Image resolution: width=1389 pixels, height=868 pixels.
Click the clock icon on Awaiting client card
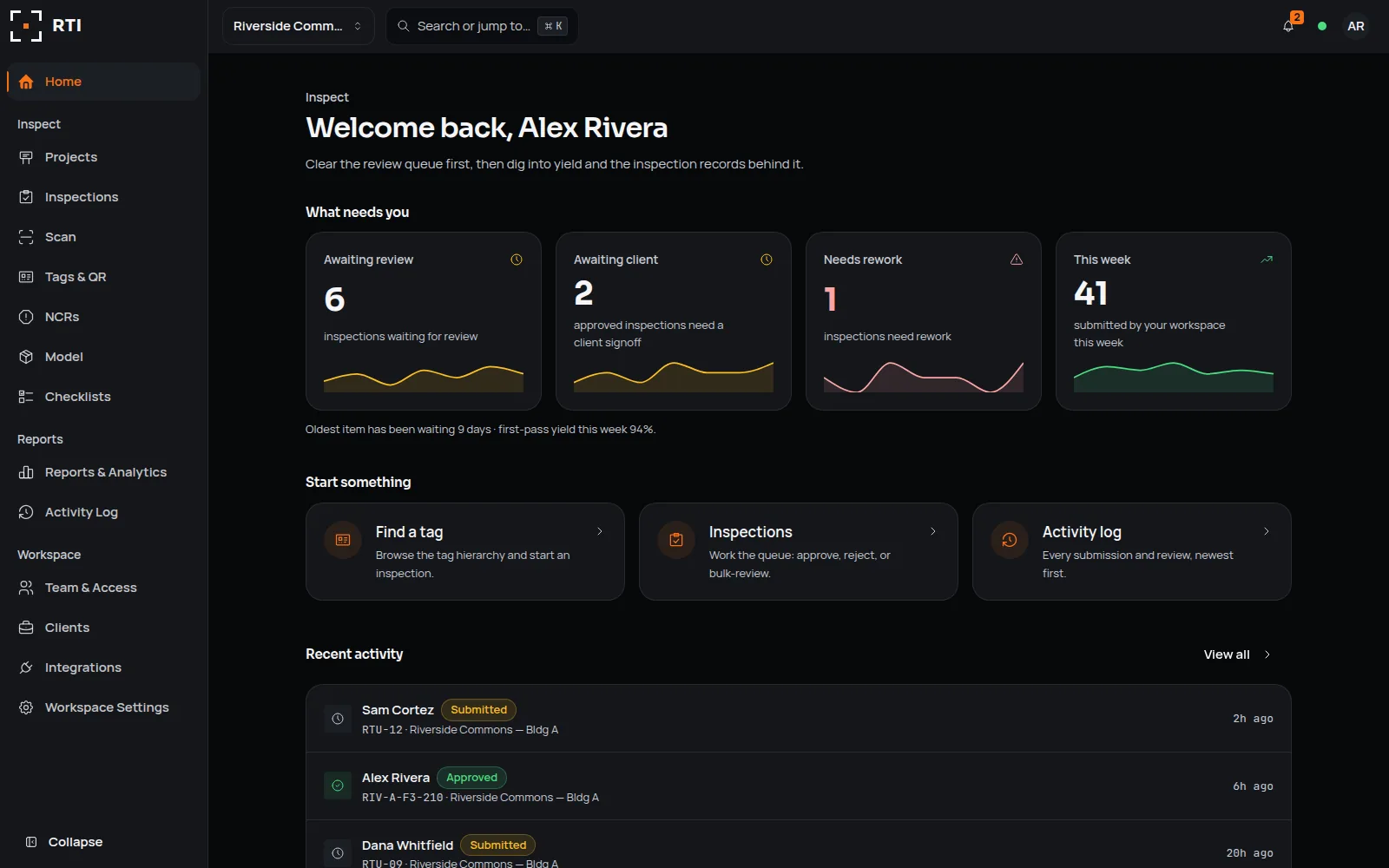point(767,260)
